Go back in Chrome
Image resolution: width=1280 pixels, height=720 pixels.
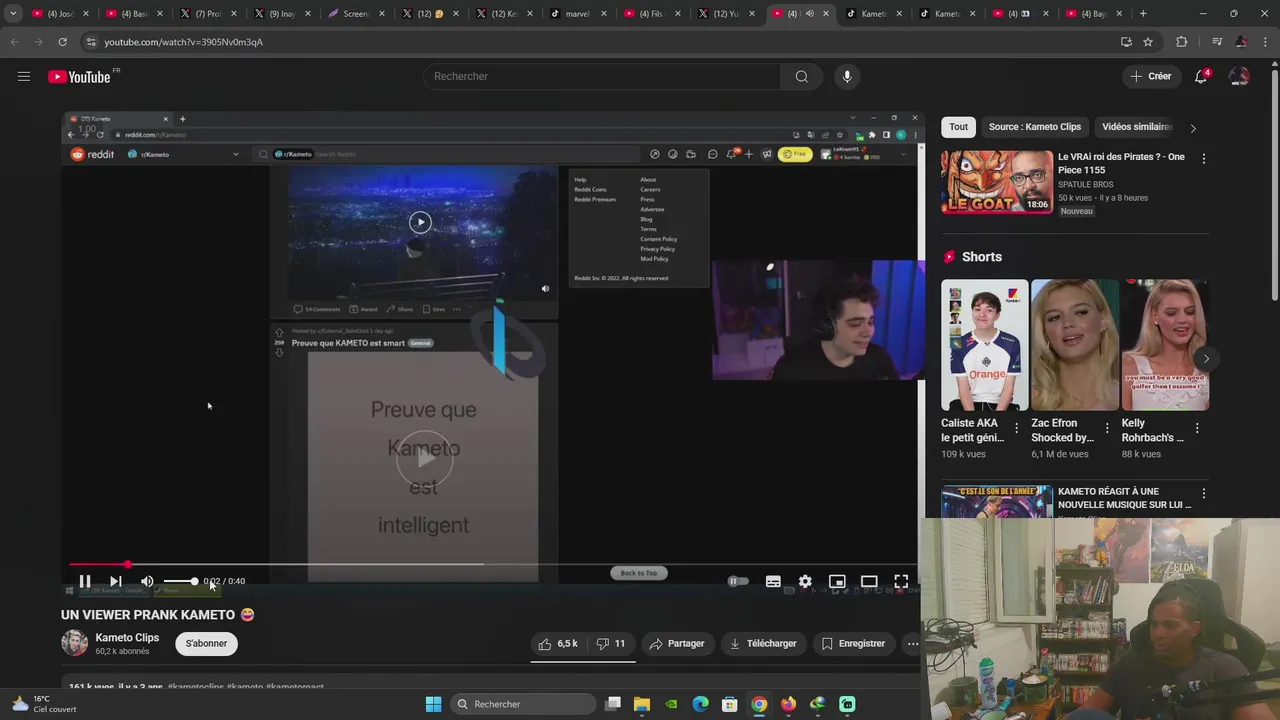click(x=14, y=42)
